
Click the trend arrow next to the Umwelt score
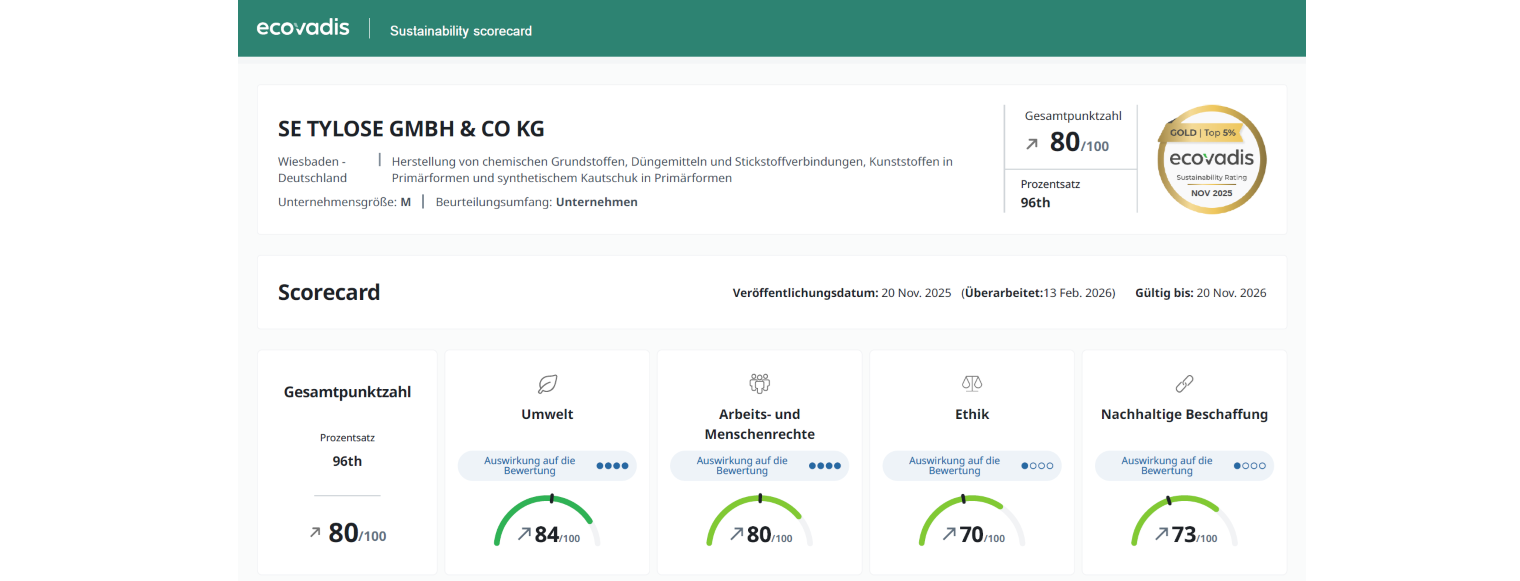point(526,535)
